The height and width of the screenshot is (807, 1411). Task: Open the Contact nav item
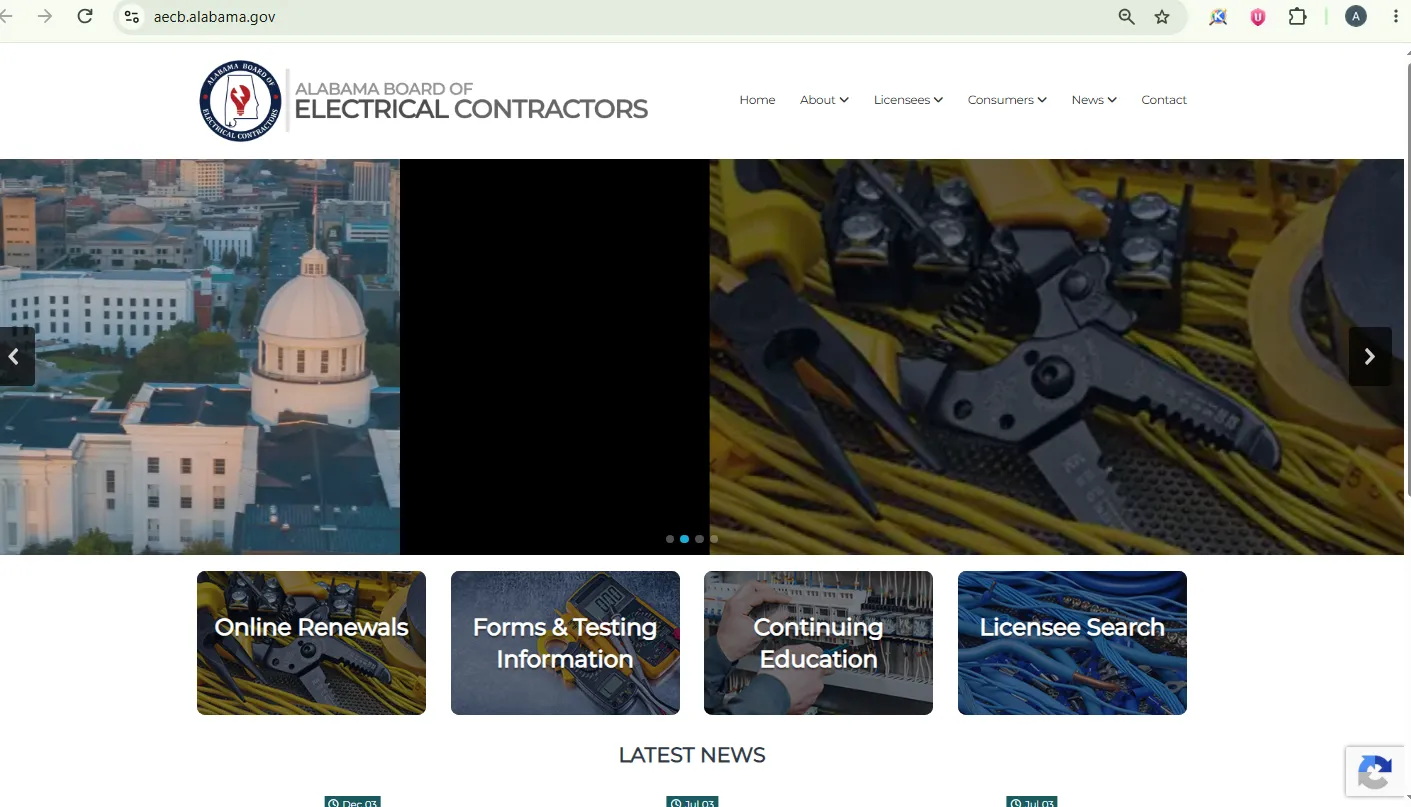pos(1164,100)
